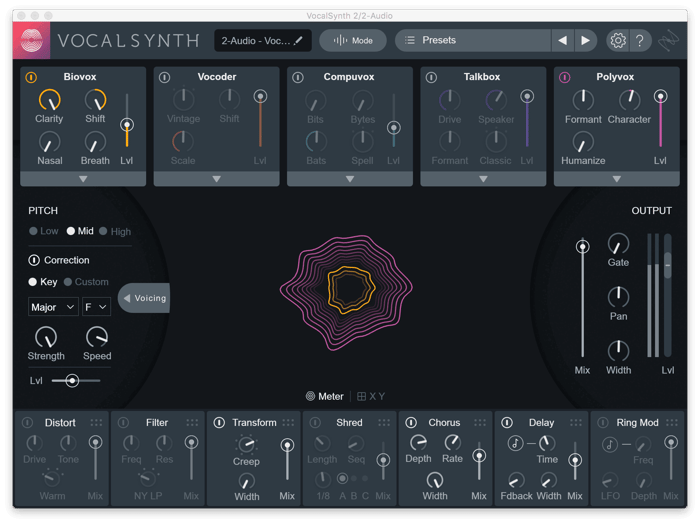
Task: Click the Polyvox Formant knob
Action: pos(583,100)
